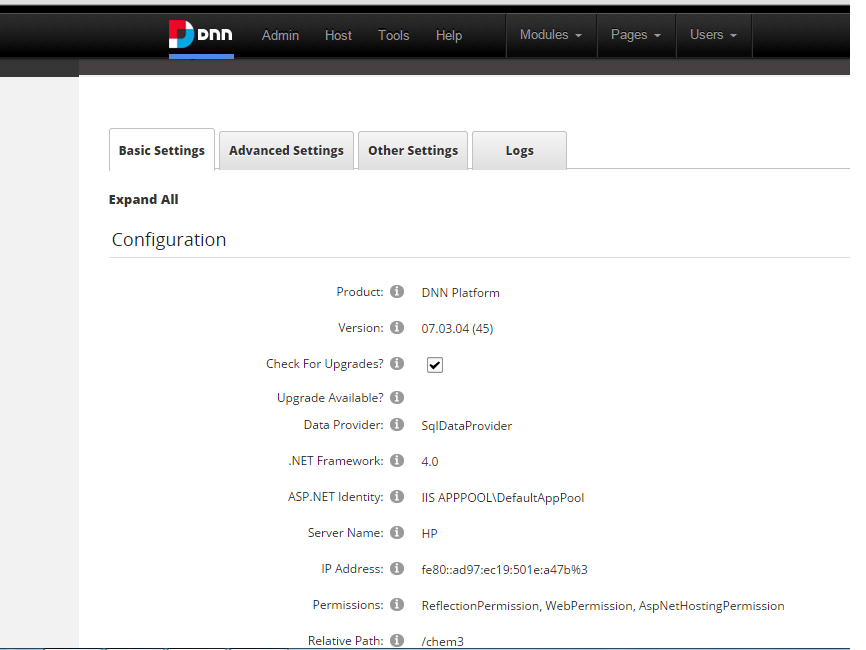
Task: Click the Relative Path: label
Action: [x=346, y=641]
